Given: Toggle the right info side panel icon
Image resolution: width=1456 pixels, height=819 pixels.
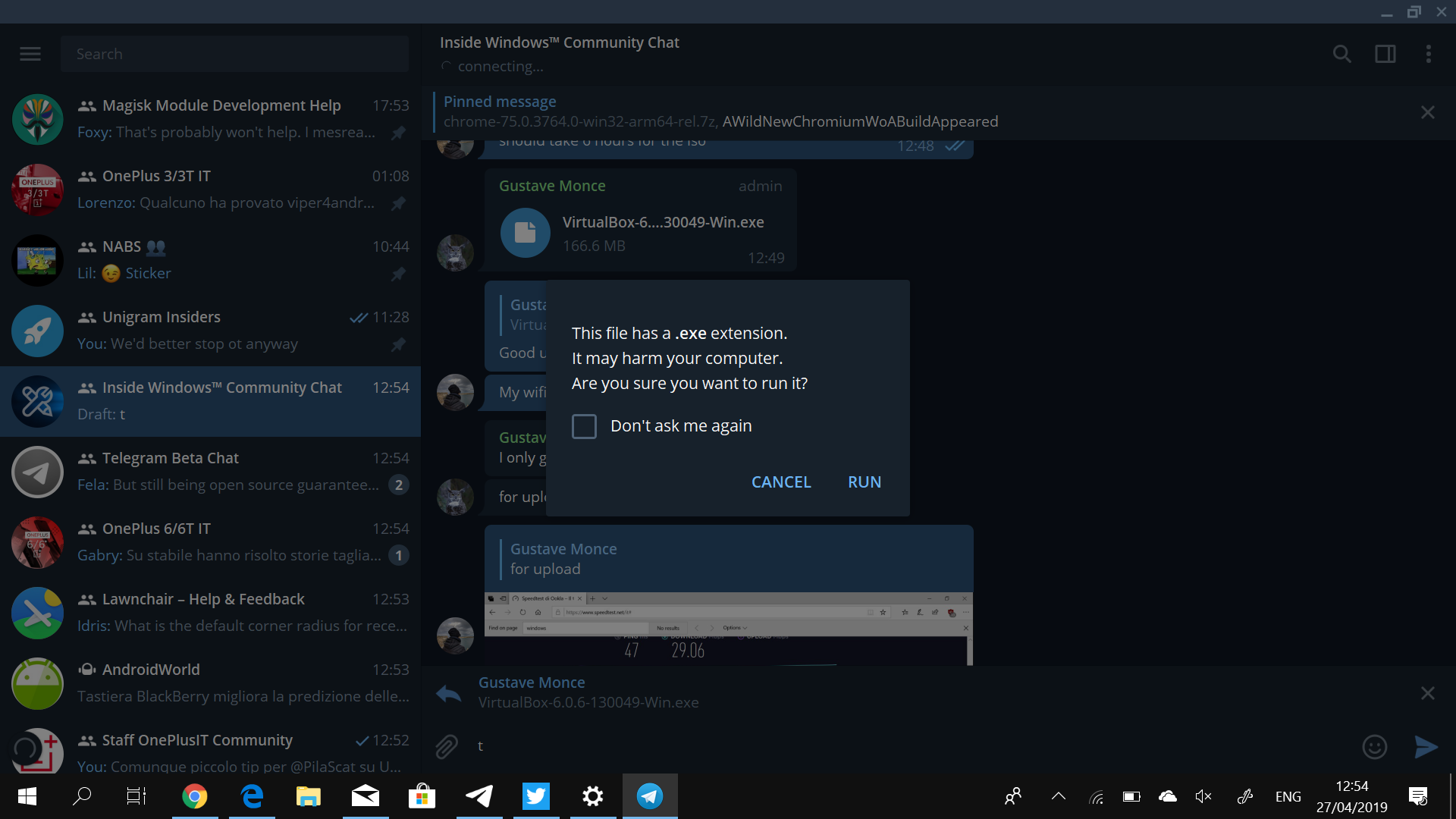Looking at the screenshot, I should tap(1385, 54).
